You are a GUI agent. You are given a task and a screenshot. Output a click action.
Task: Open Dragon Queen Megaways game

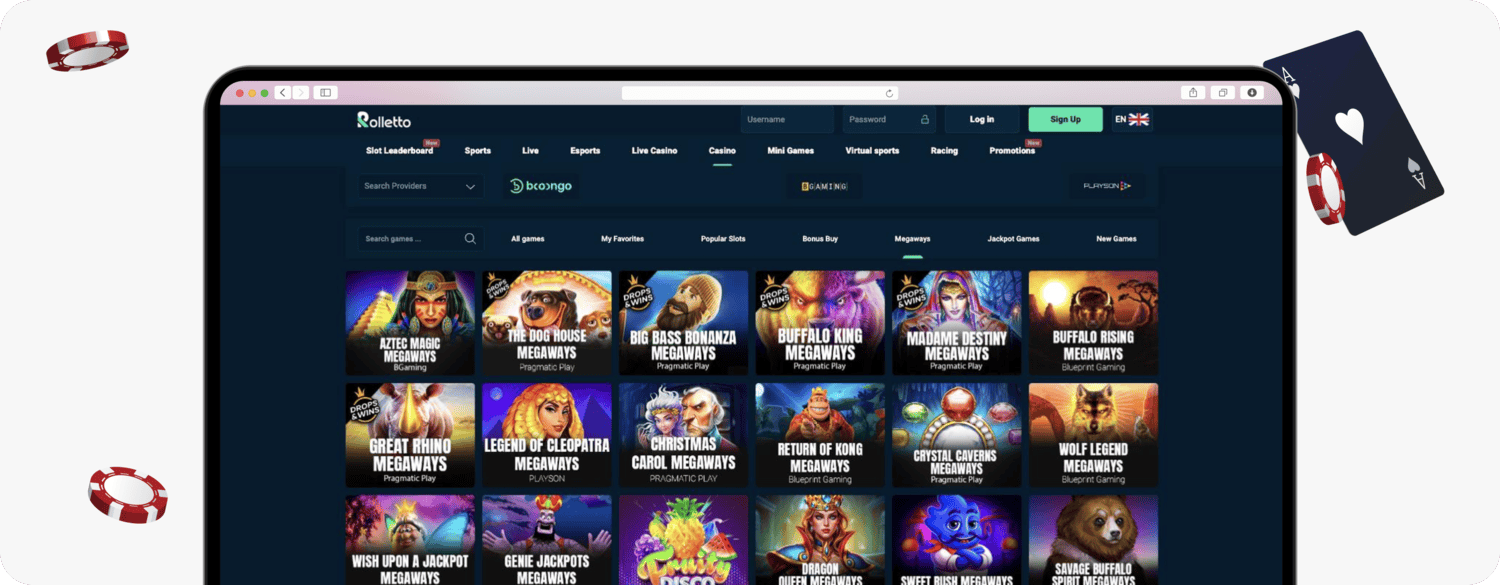(820, 540)
